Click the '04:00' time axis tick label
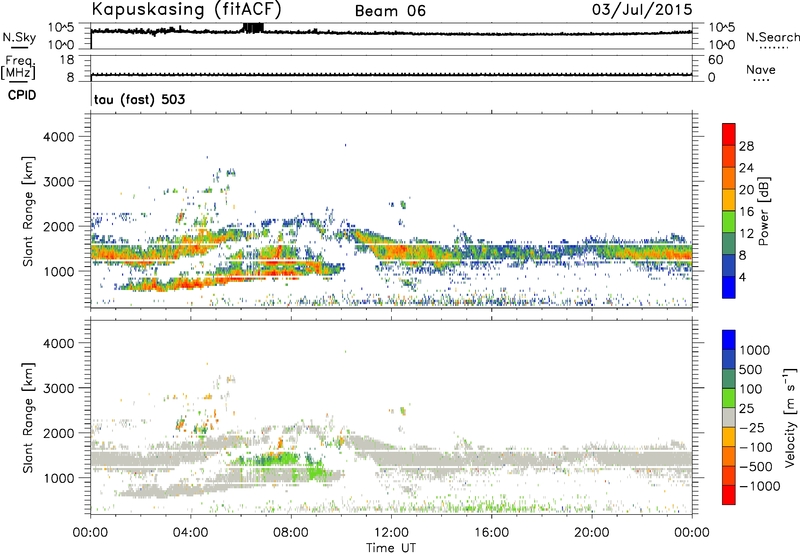This screenshot has height=554, width=800. tap(191, 533)
